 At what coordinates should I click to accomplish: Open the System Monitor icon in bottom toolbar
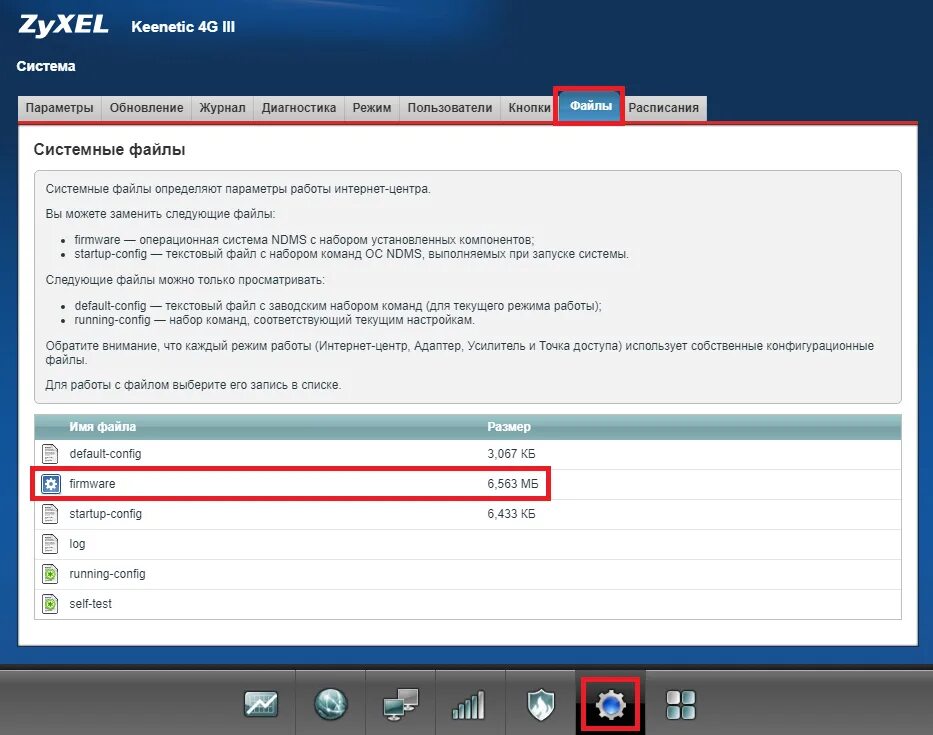click(x=260, y=703)
